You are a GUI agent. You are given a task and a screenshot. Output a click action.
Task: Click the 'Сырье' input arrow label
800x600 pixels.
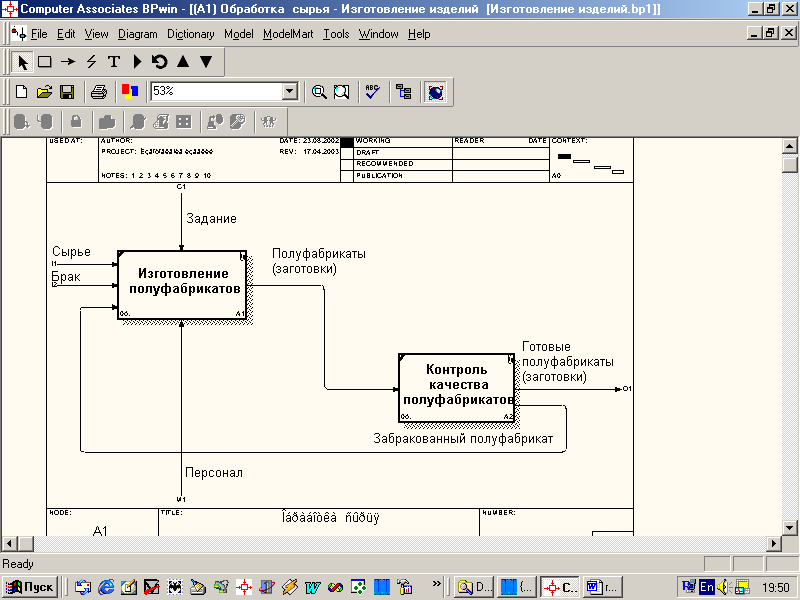pyautogui.click(x=71, y=252)
